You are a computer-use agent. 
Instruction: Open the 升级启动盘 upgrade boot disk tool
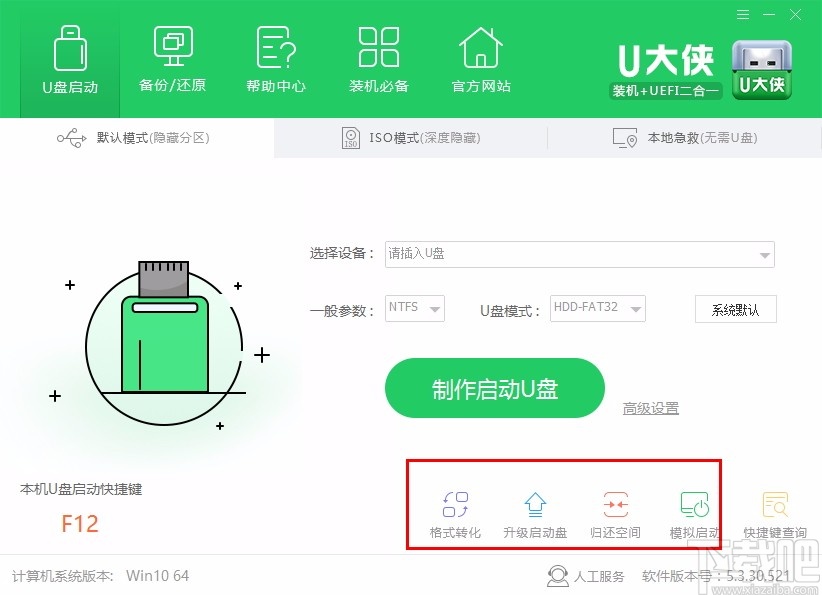click(535, 510)
